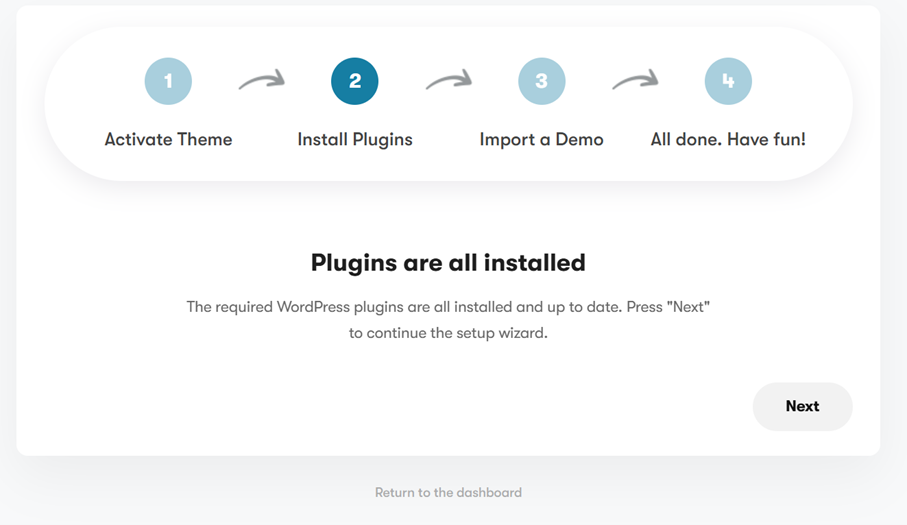
Task: Click arrow between steps 1 and 2
Action: (261, 81)
